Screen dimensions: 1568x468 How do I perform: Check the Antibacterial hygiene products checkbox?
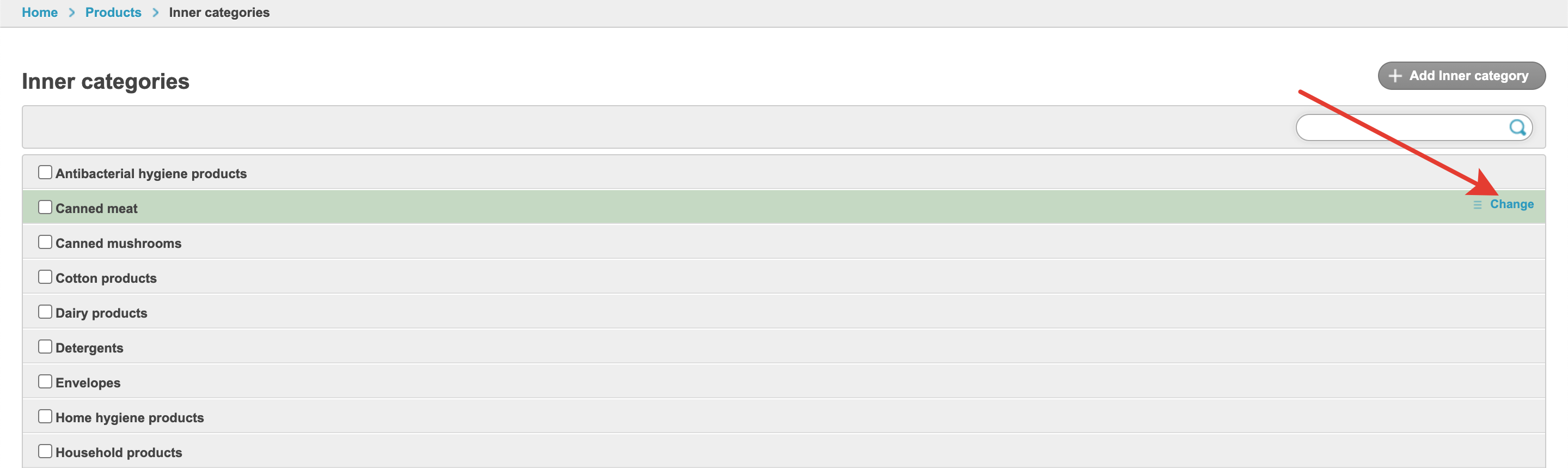coord(45,173)
